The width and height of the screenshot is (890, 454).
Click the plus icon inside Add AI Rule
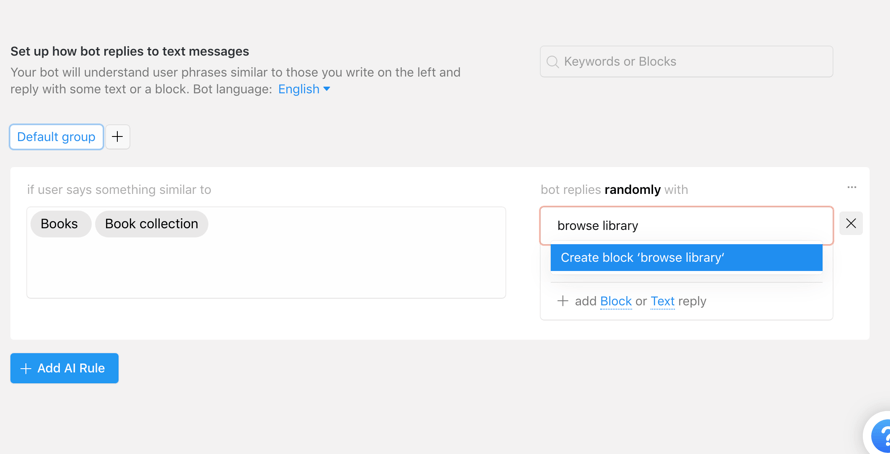tap(26, 369)
